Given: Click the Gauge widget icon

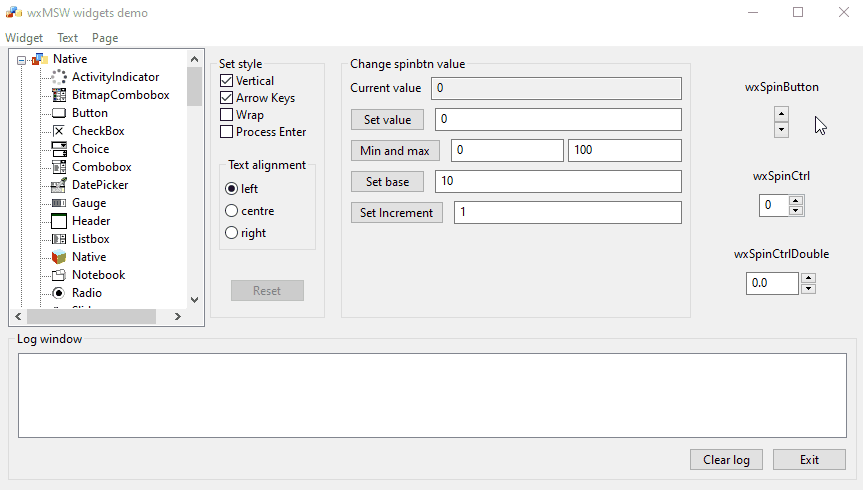Looking at the screenshot, I should click(x=59, y=203).
